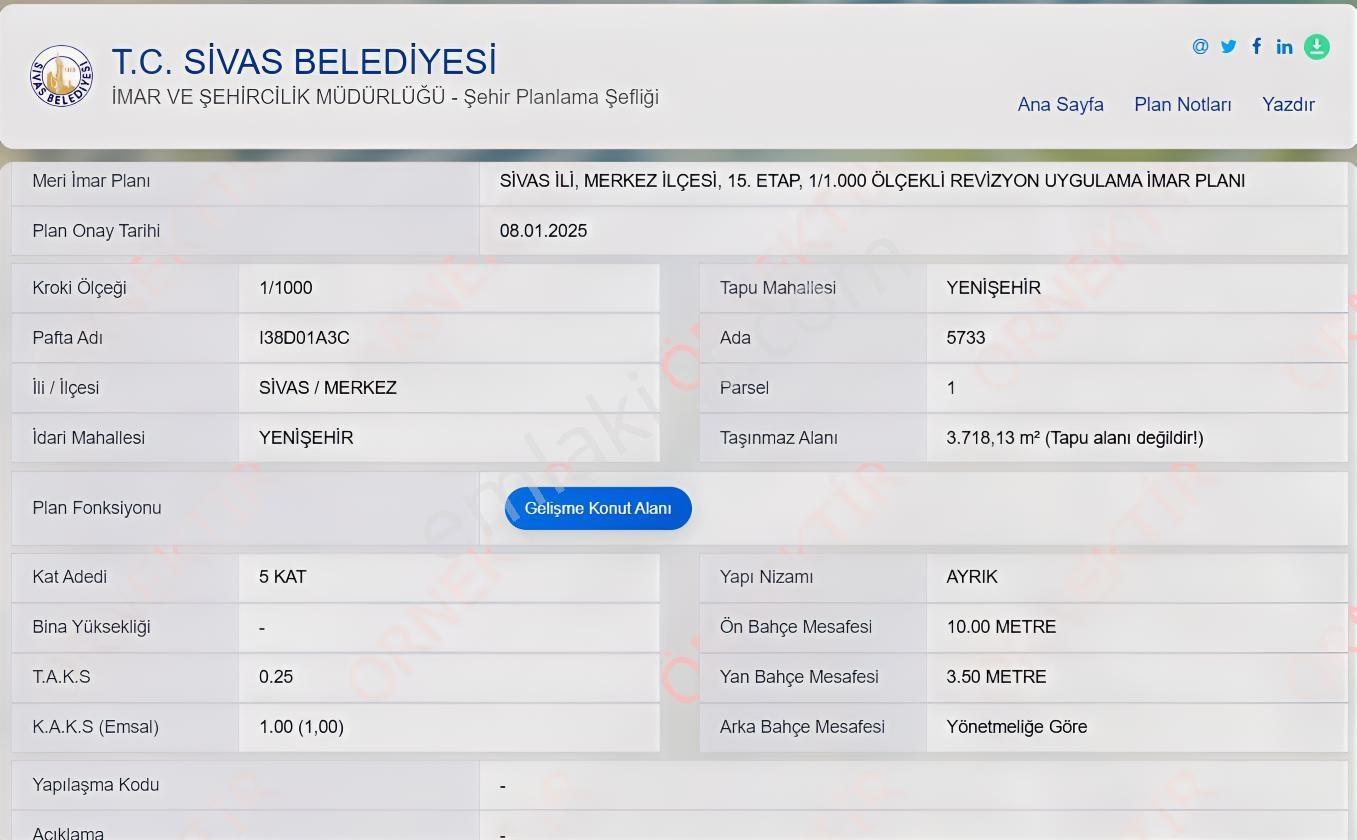Click the Gelişme Konut Alanı button
The width and height of the screenshot is (1357, 840).
coord(598,508)
